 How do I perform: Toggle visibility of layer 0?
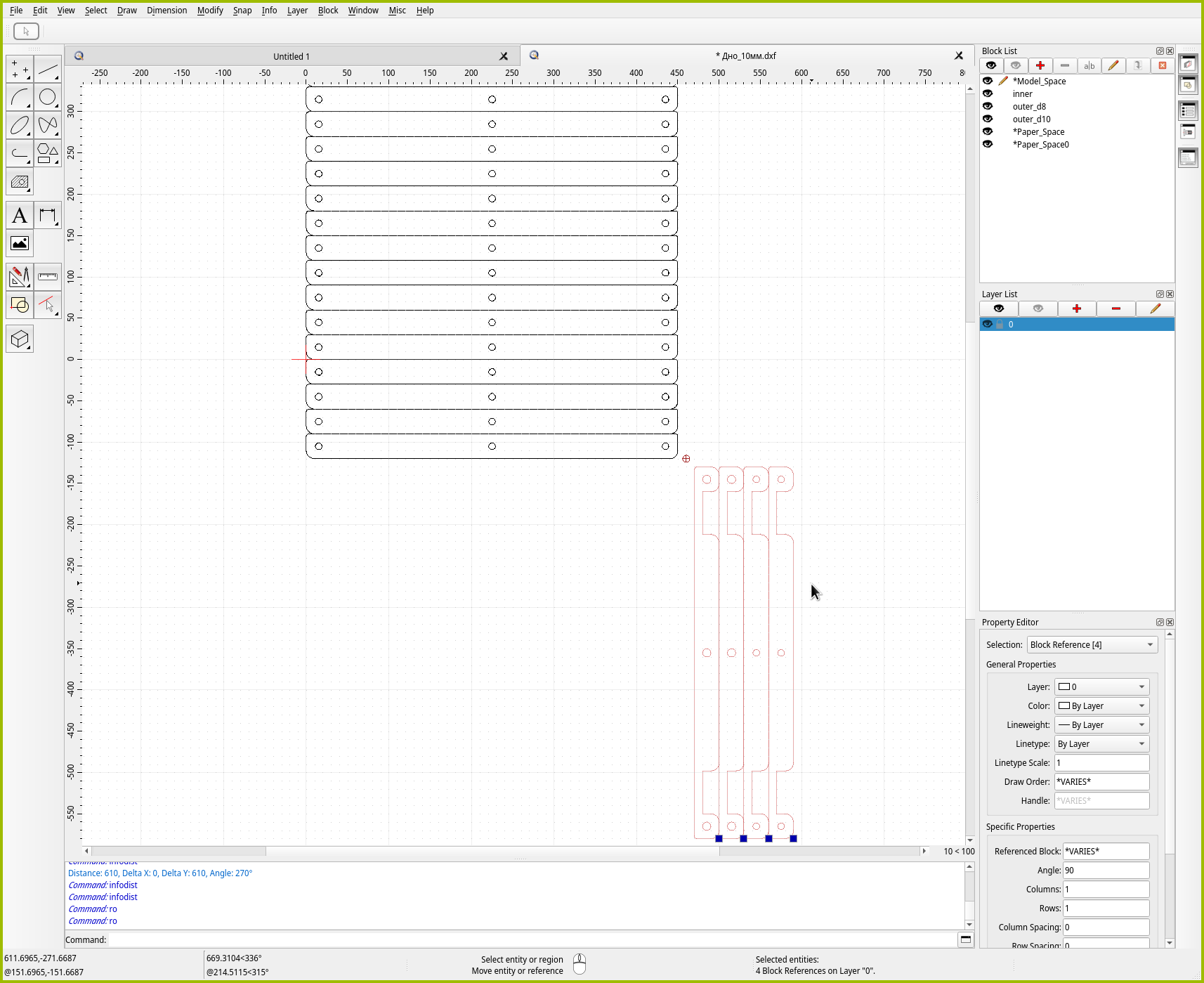point(988,324)
